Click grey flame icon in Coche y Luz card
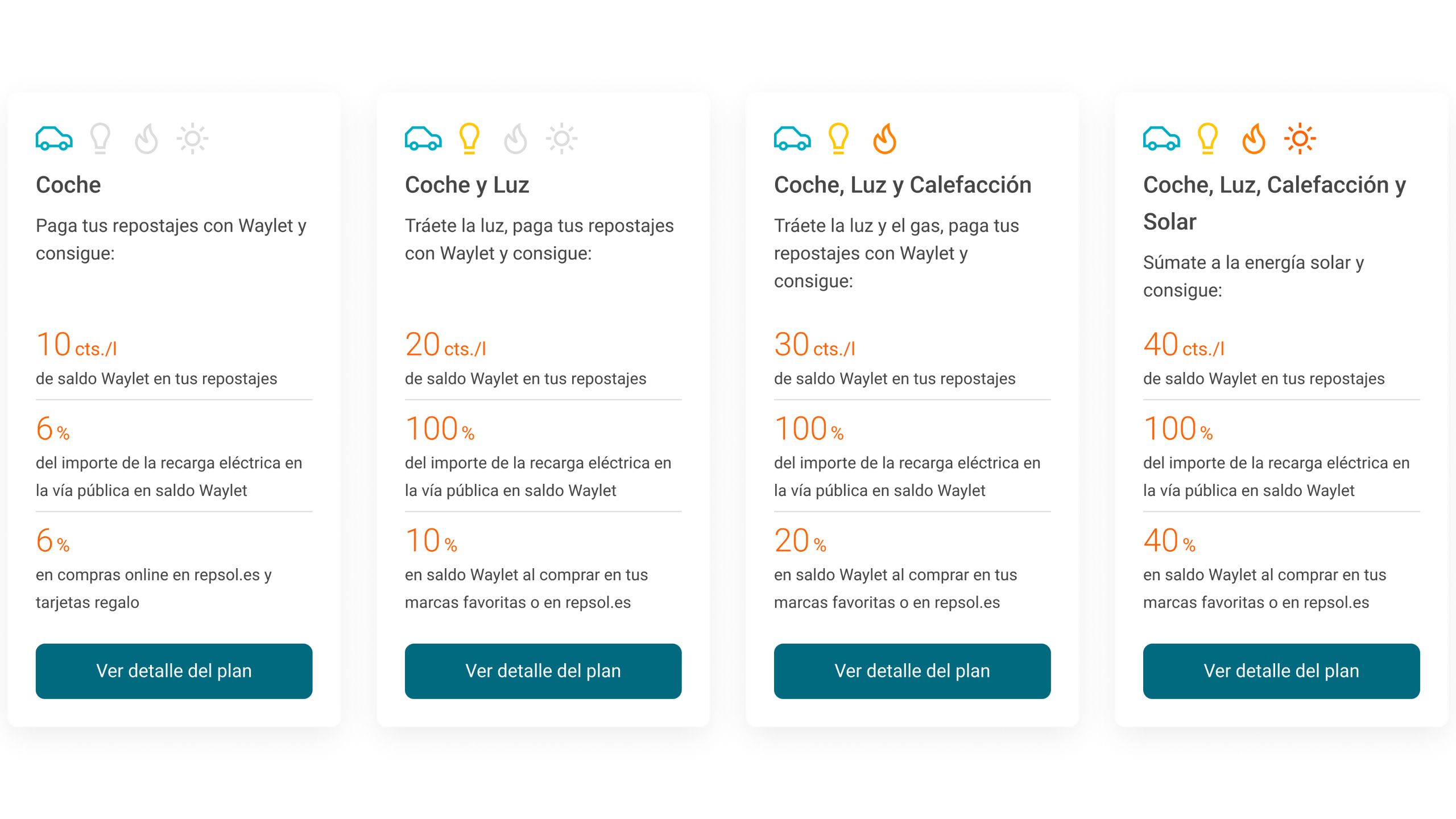The image size is (1456, 819). tap(515, 138)
